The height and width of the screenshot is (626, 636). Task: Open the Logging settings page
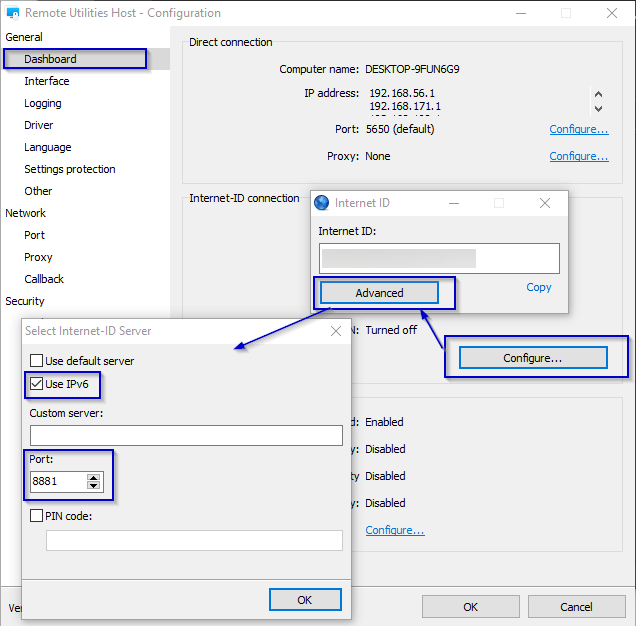coord(43,103)
